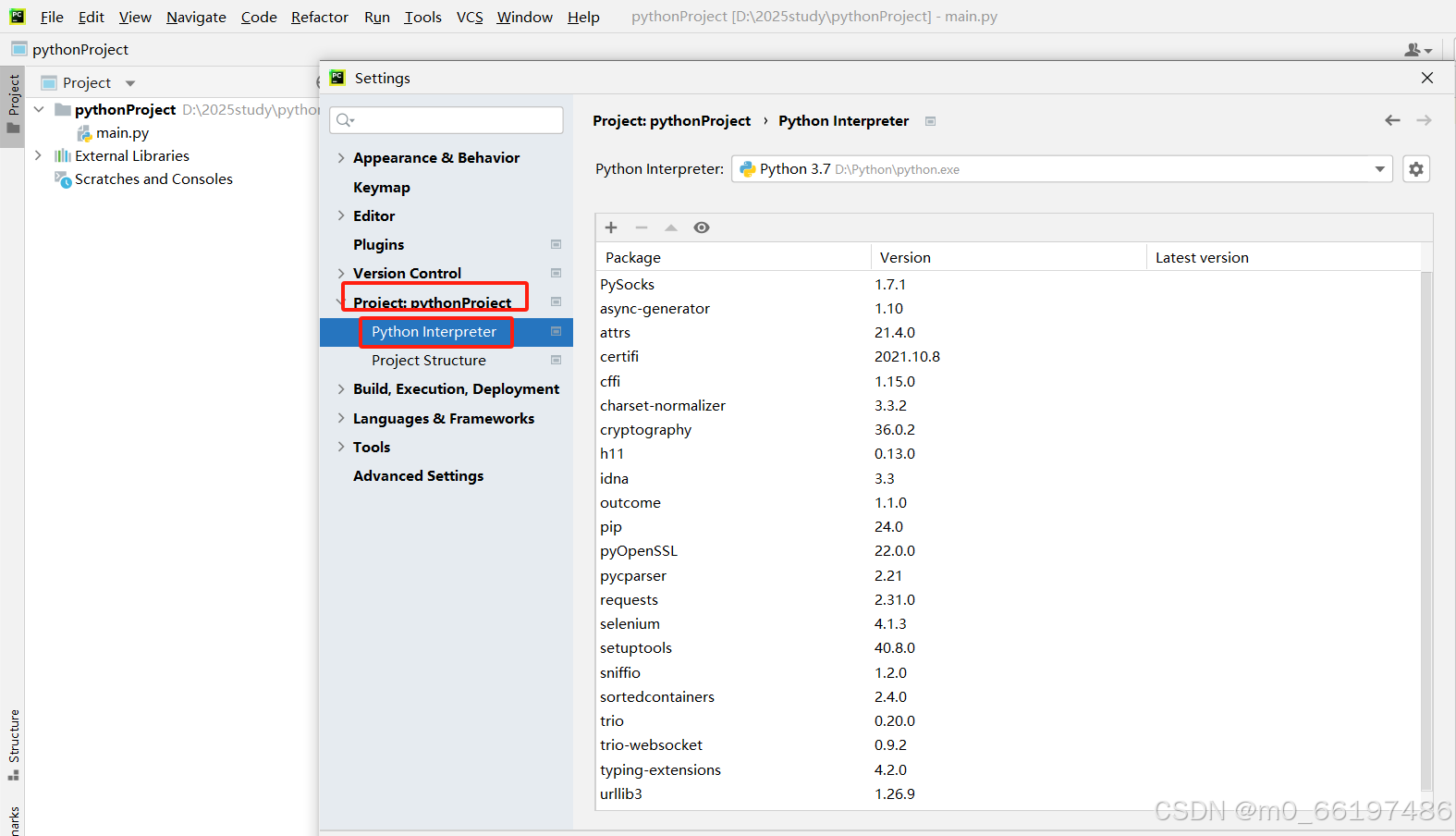Open the Navigate menu

(196, 17)
